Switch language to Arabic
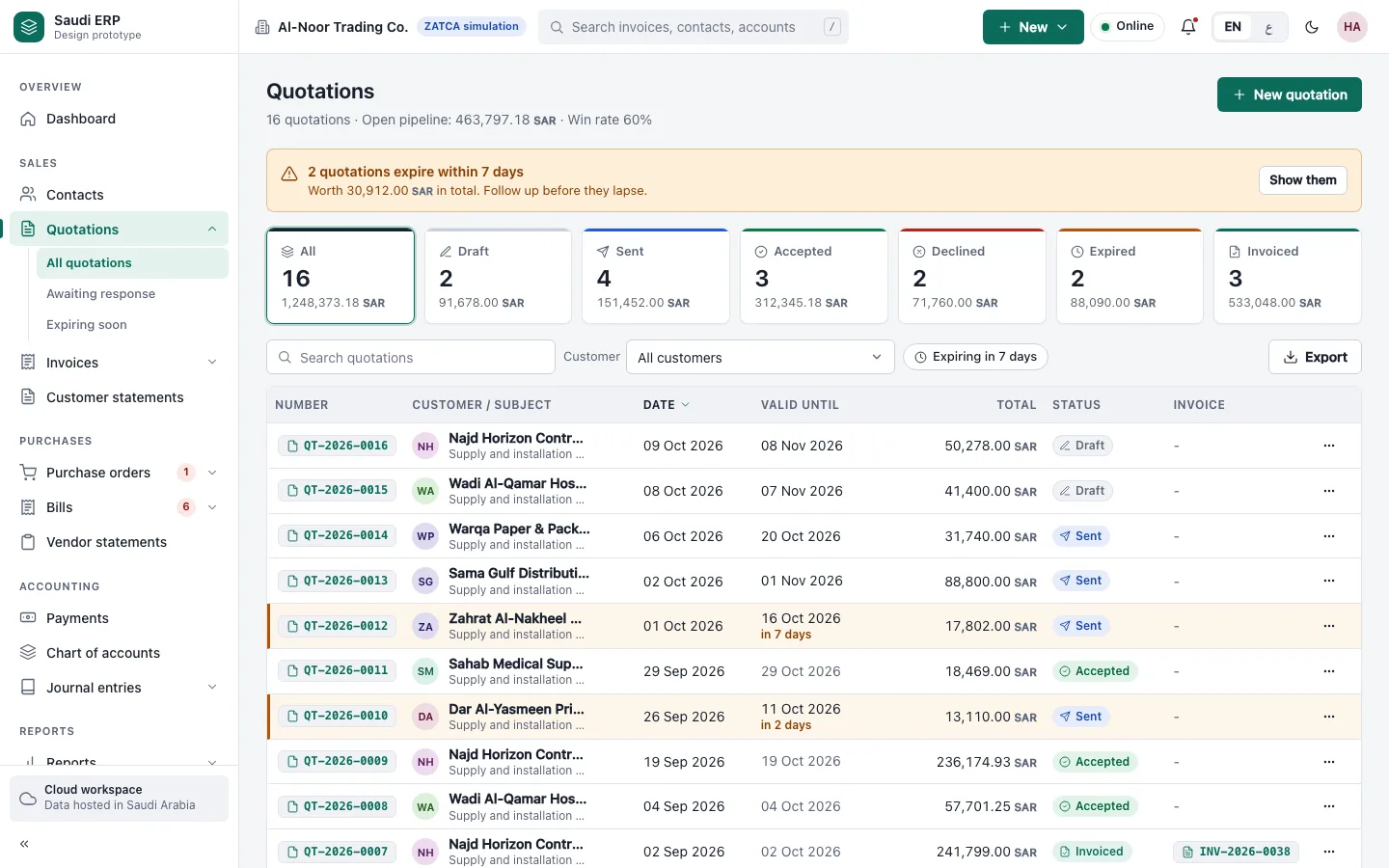Image resolution: width=1389 pixels, height=868 pixels. click(x=1268, y=27)
